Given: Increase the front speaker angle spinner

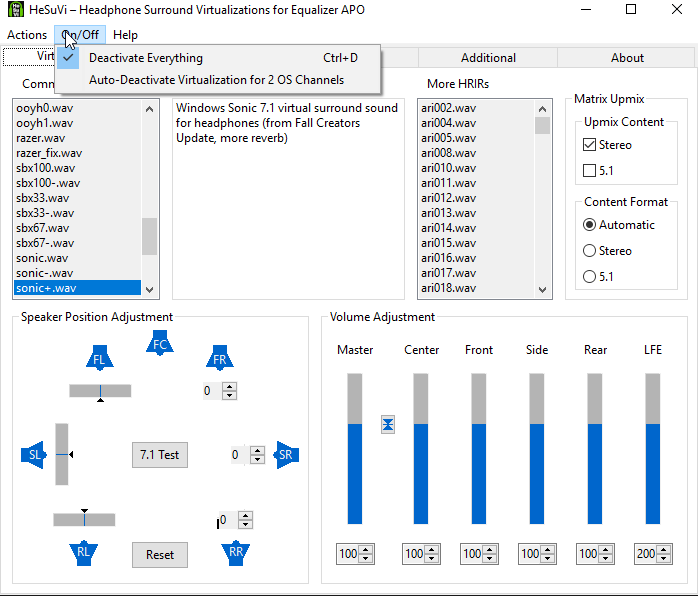Looking at the screenshot, I should pos(230,386).
